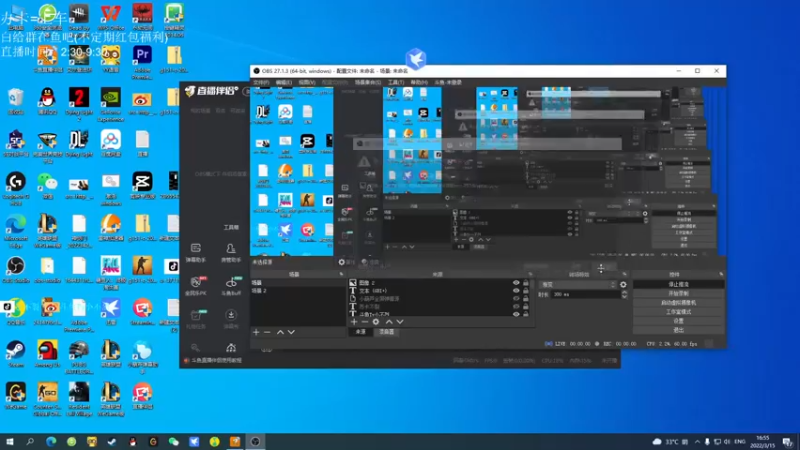Screen dimensions: 800x450
Task: Move the scene up in the scenes list
Action: coord(280,332)
